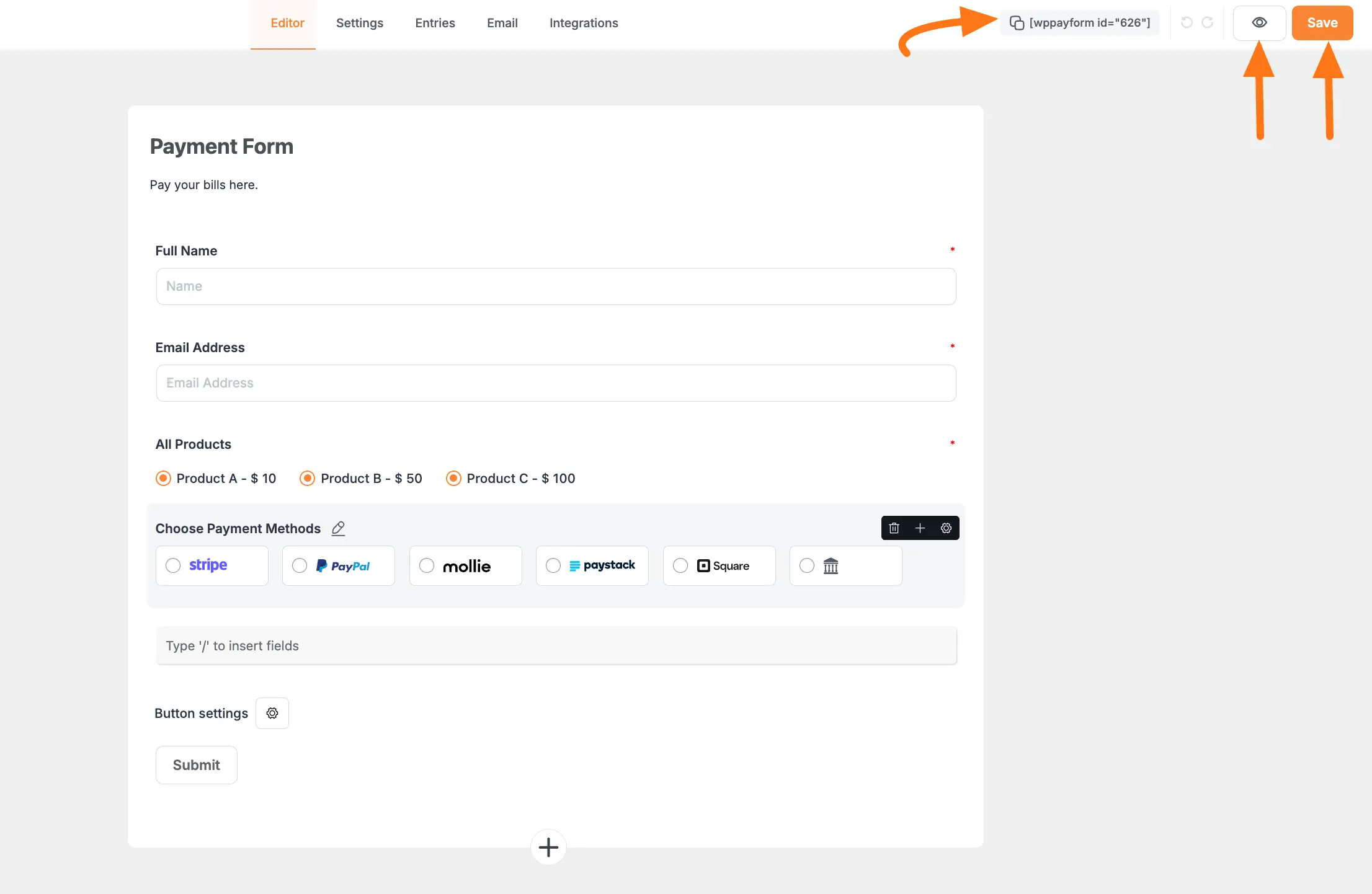Image resolution: width=1372 pixels, height=894 pixels.
Task: Switch to the Settings tab
Action: 359,22
